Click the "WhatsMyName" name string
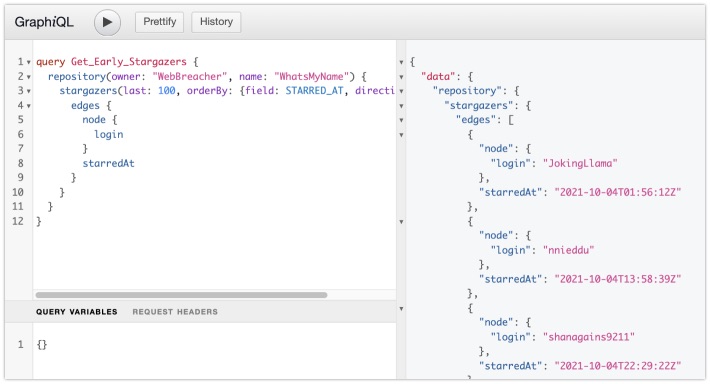The width and height of the screenshot is (710, 384). pos(312,76)
